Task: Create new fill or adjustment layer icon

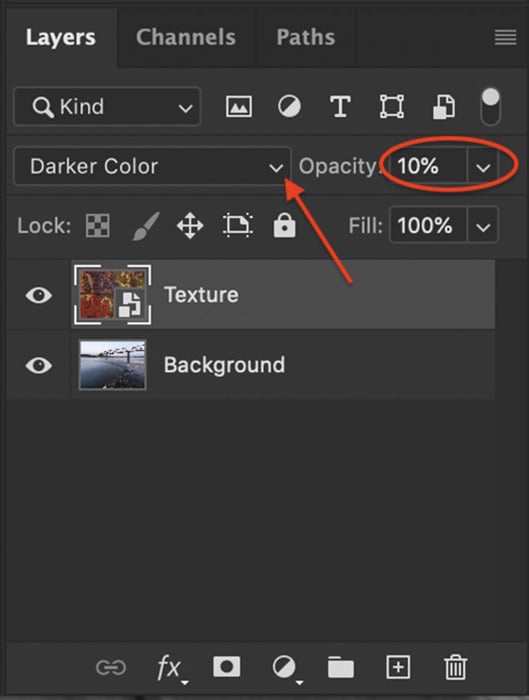Action: [286, 668]
